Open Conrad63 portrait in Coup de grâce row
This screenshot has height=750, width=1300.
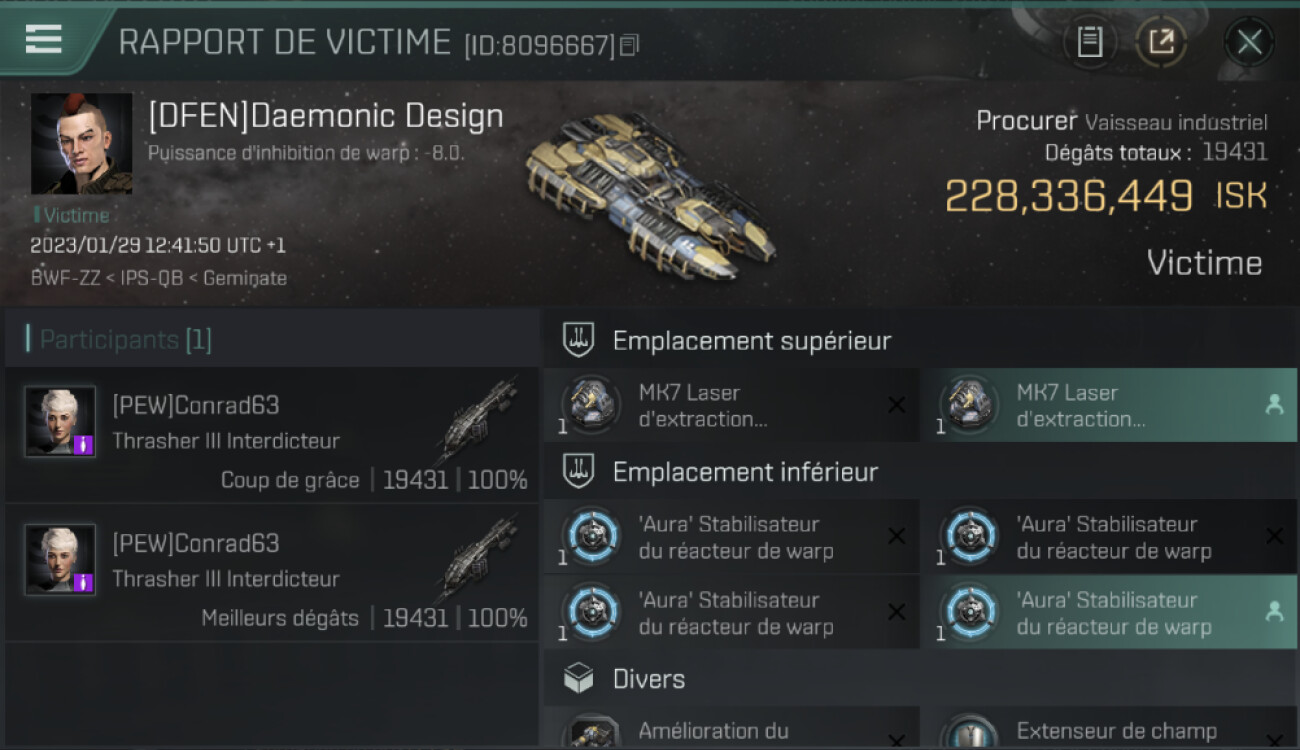60,421
